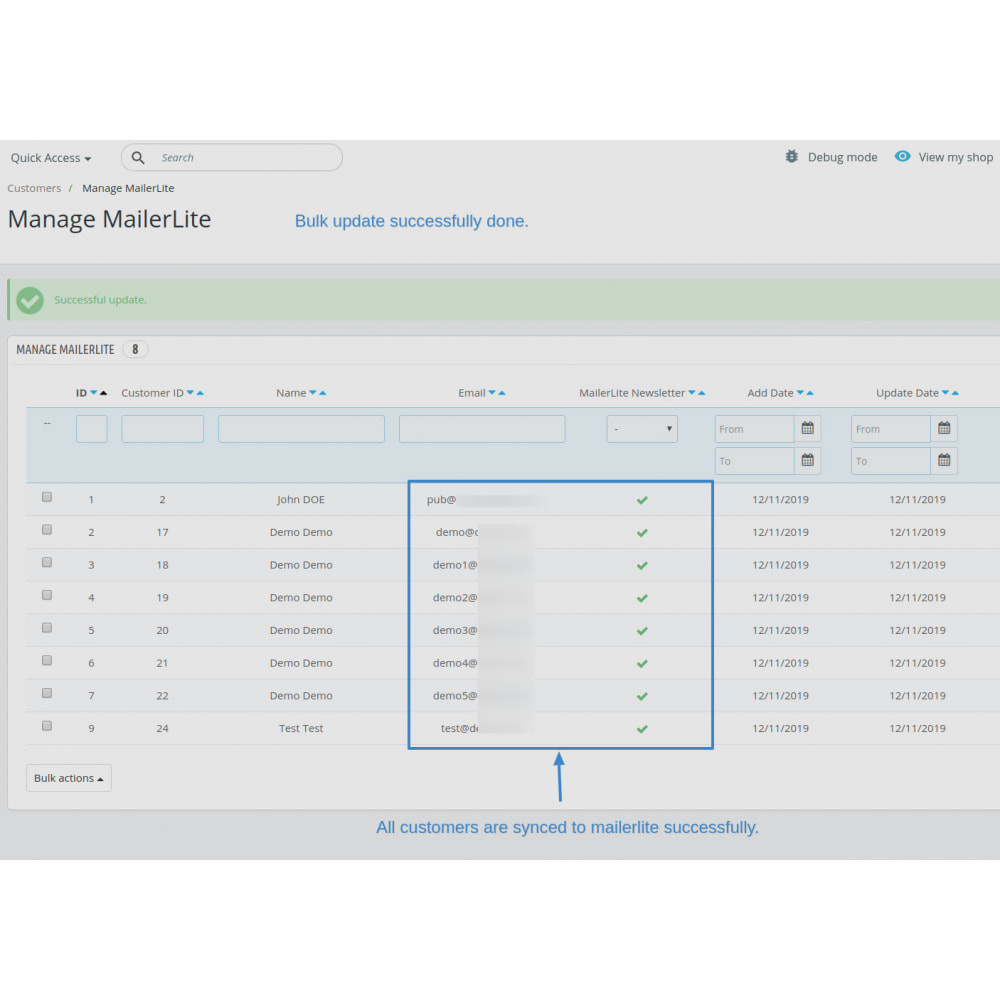Click the John DOE name cell
Viewport: 1000px width, 1000px height.
point(301,499)
